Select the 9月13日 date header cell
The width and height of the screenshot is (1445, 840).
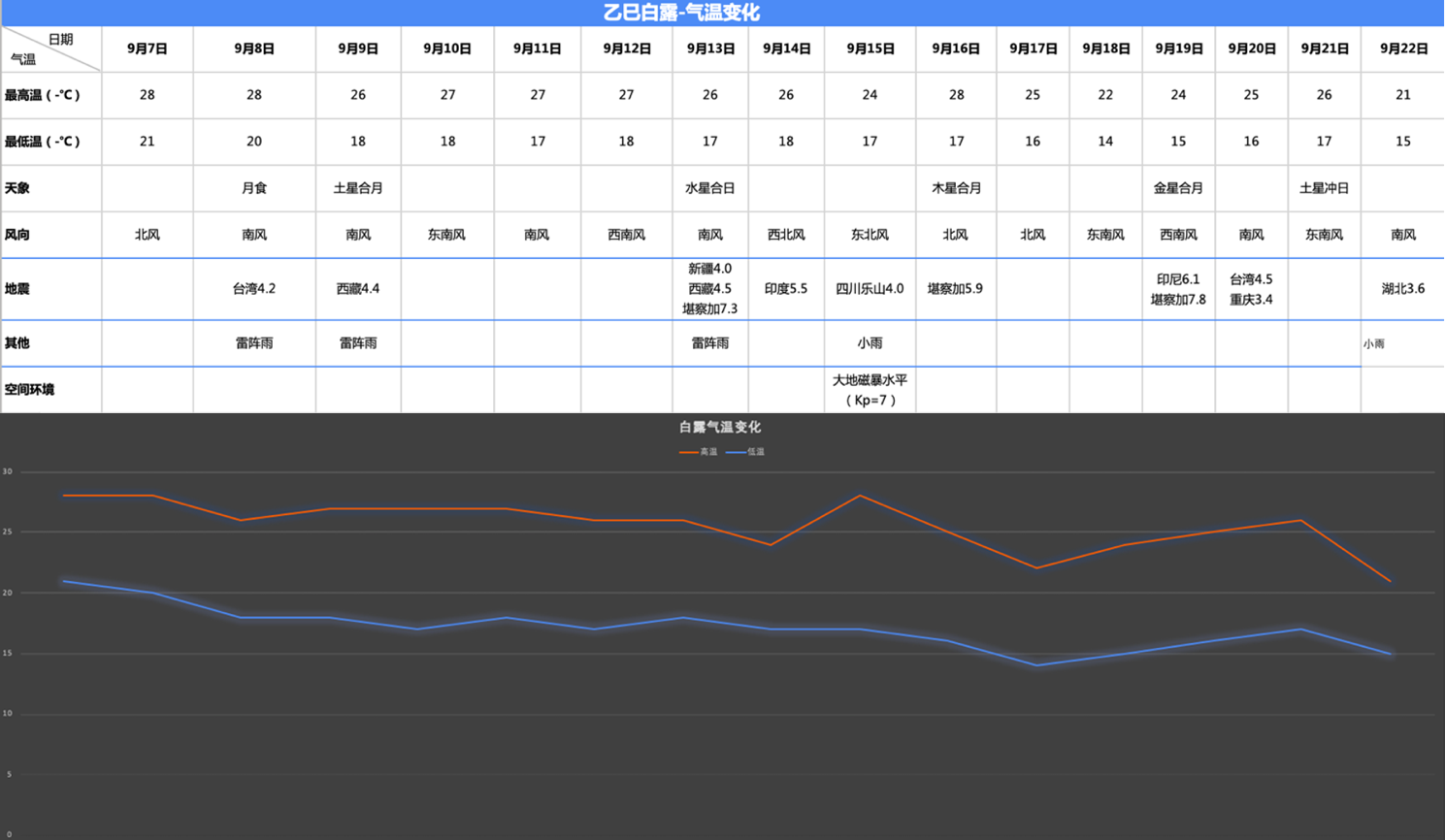point(710,48)
